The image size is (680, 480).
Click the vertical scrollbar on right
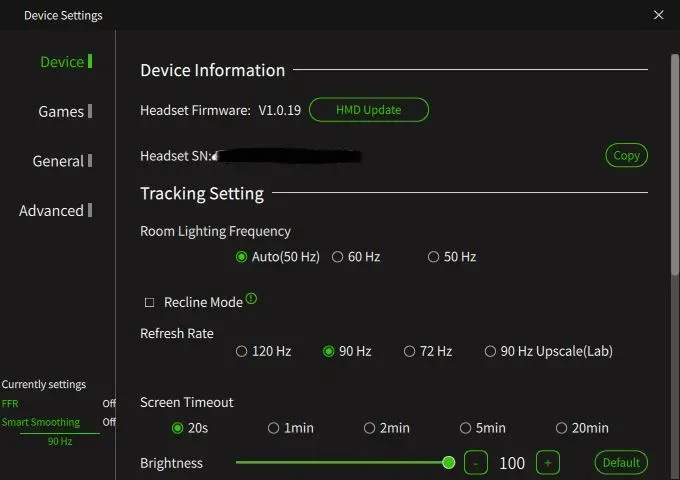point(673,160)
